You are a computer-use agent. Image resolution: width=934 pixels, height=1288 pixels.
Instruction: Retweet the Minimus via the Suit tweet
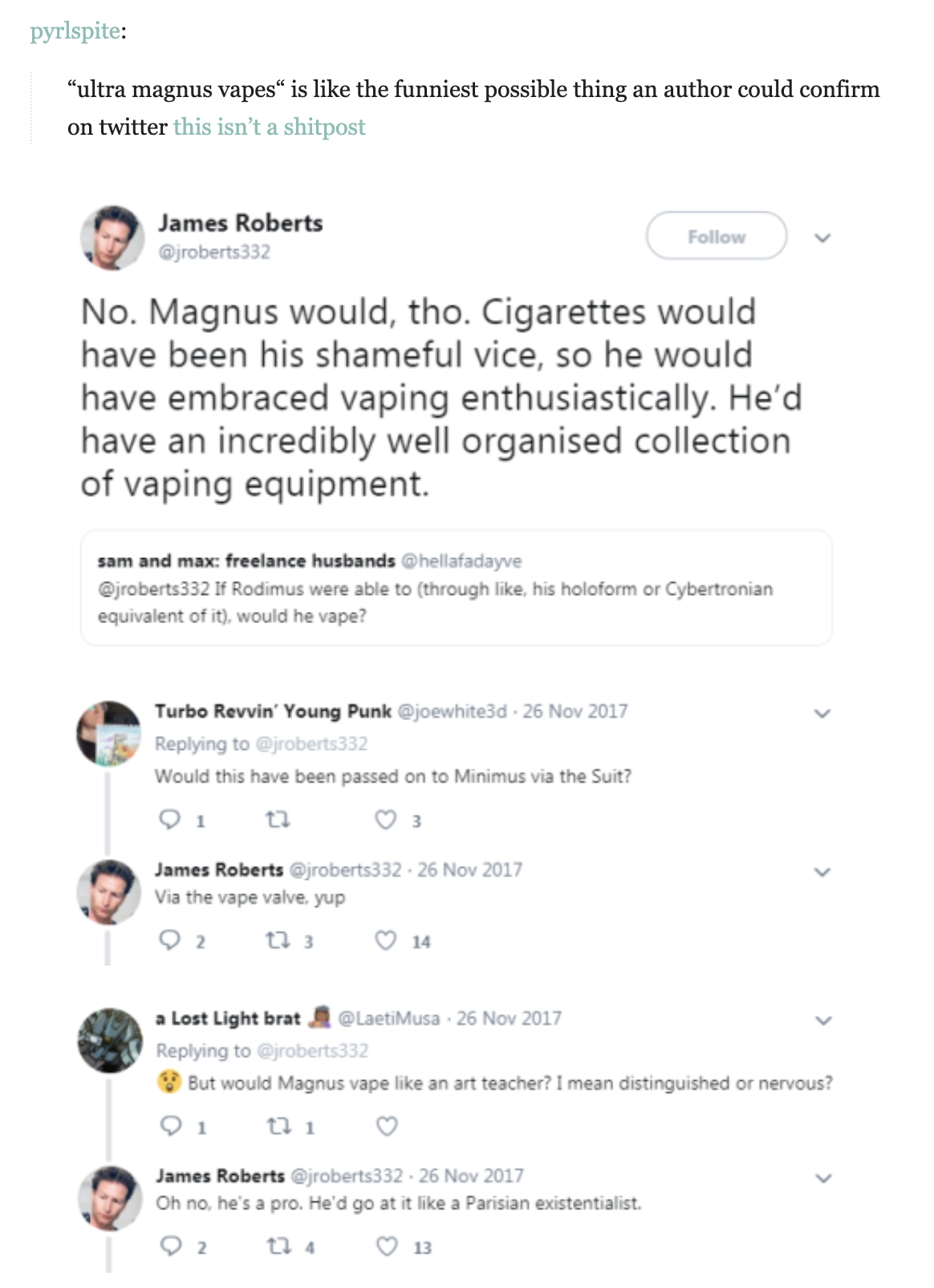(277, 820)
